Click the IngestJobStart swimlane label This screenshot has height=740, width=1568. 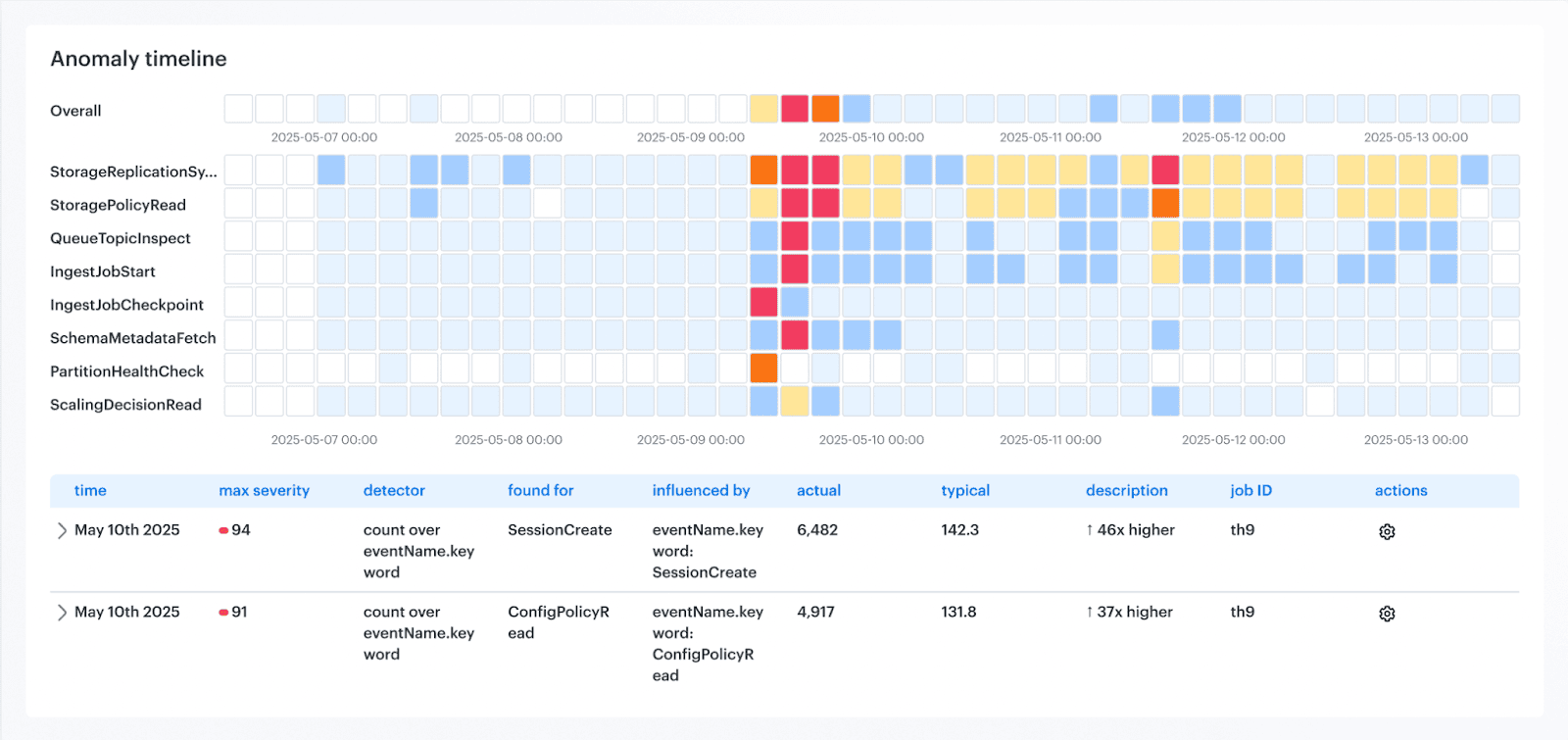[x=103, y=271]
